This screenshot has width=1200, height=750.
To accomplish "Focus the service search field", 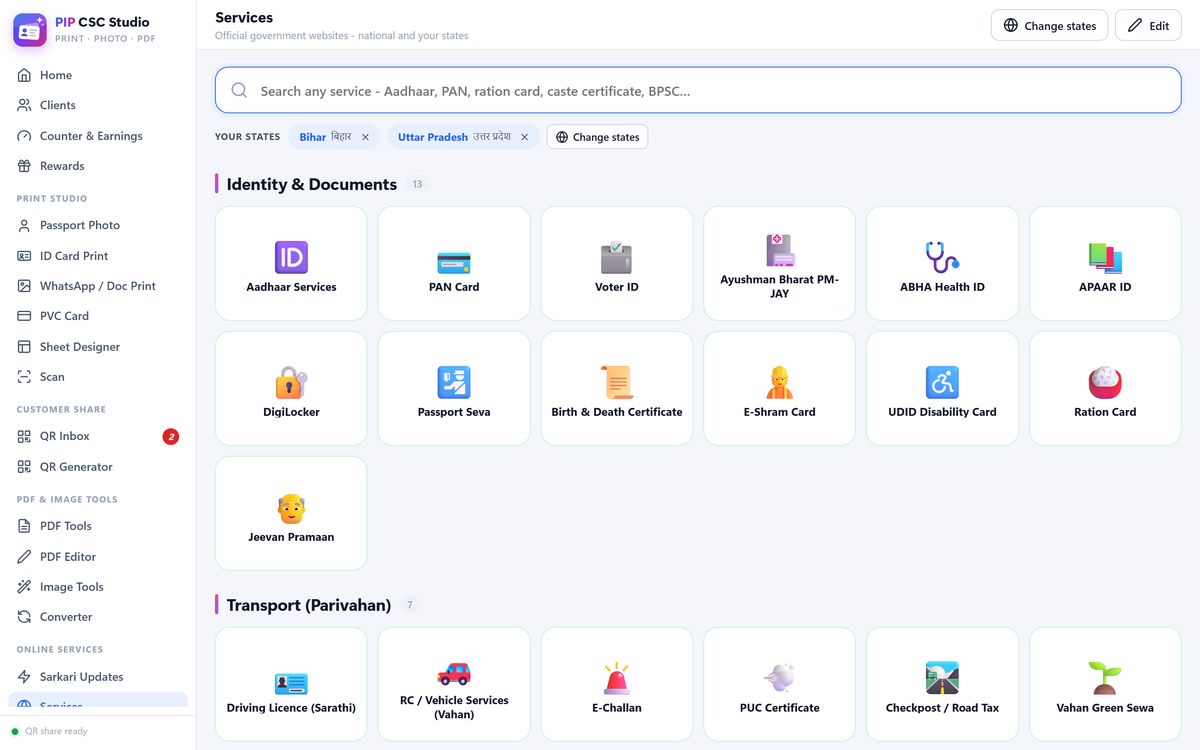I will 698,90.
